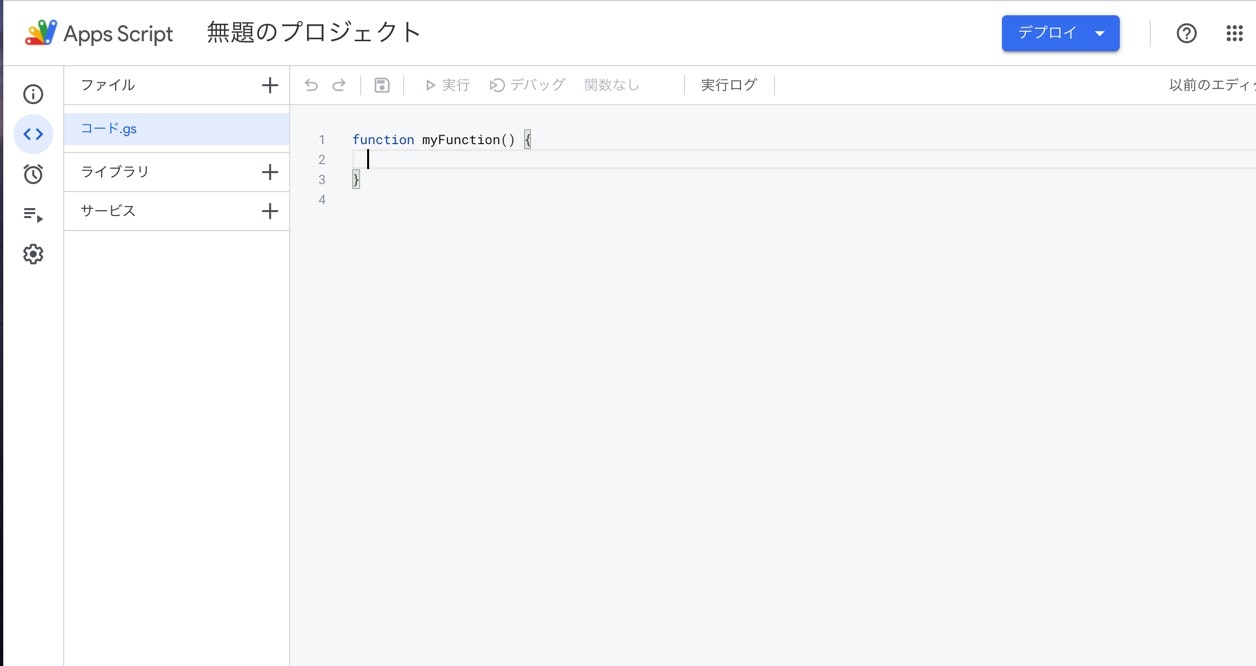Viewport: 1256px width, 666px height.
Task: Open the デプロイ dropdown arrow
Action: tap(1096, 32)
